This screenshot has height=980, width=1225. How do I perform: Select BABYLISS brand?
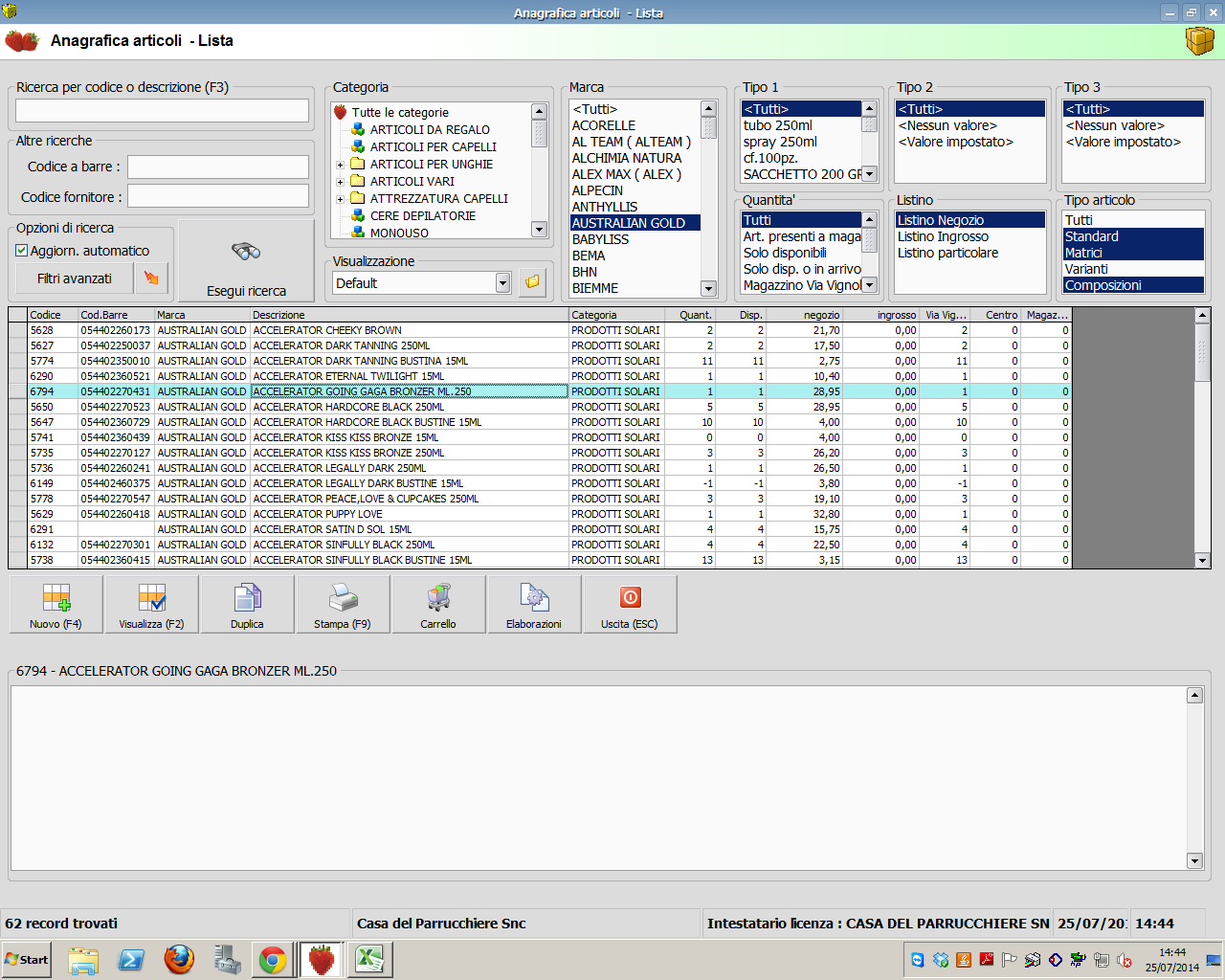tap(601, 239)
